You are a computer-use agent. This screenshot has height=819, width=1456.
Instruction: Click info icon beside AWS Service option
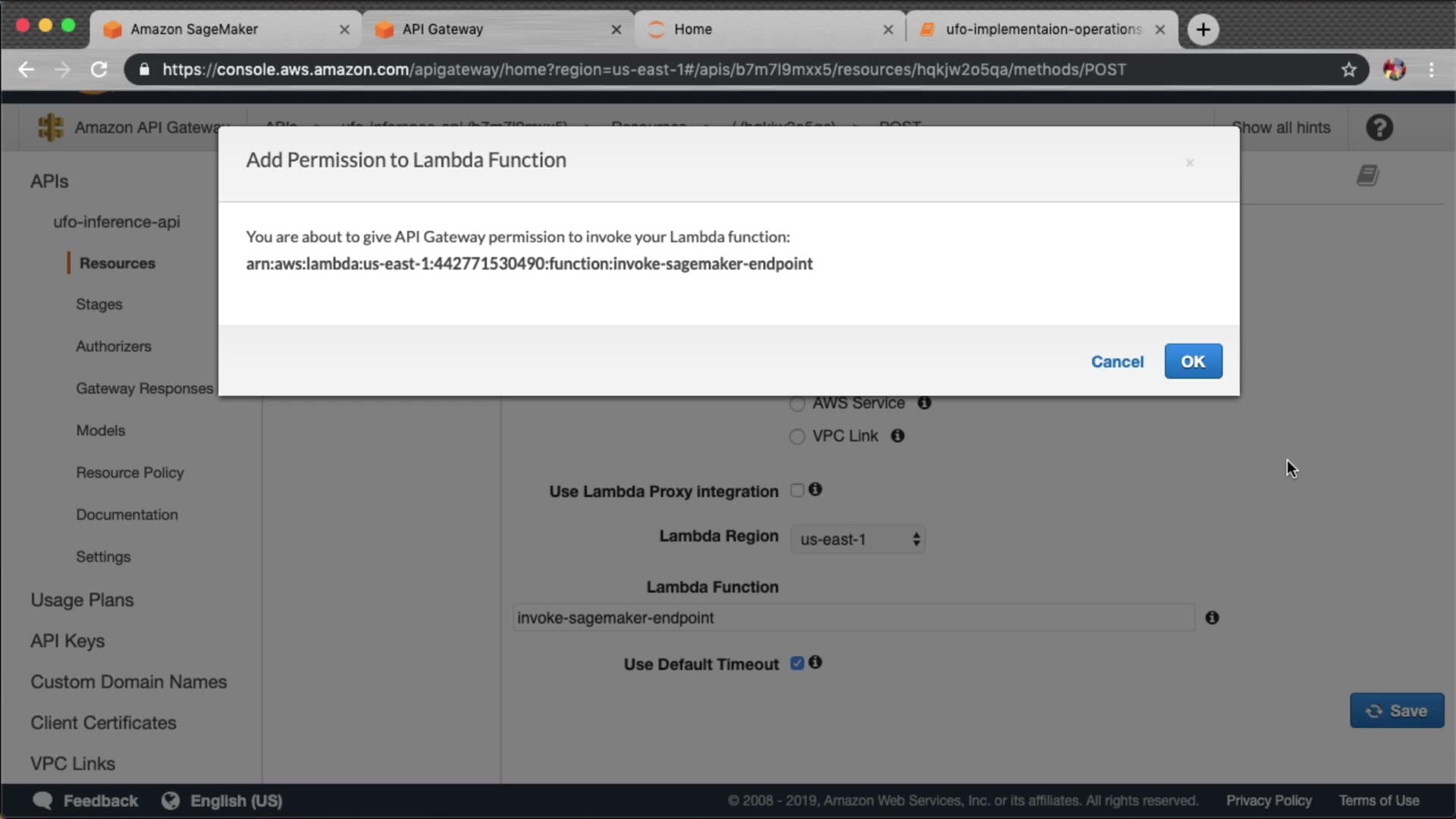(x=924, y=403)
